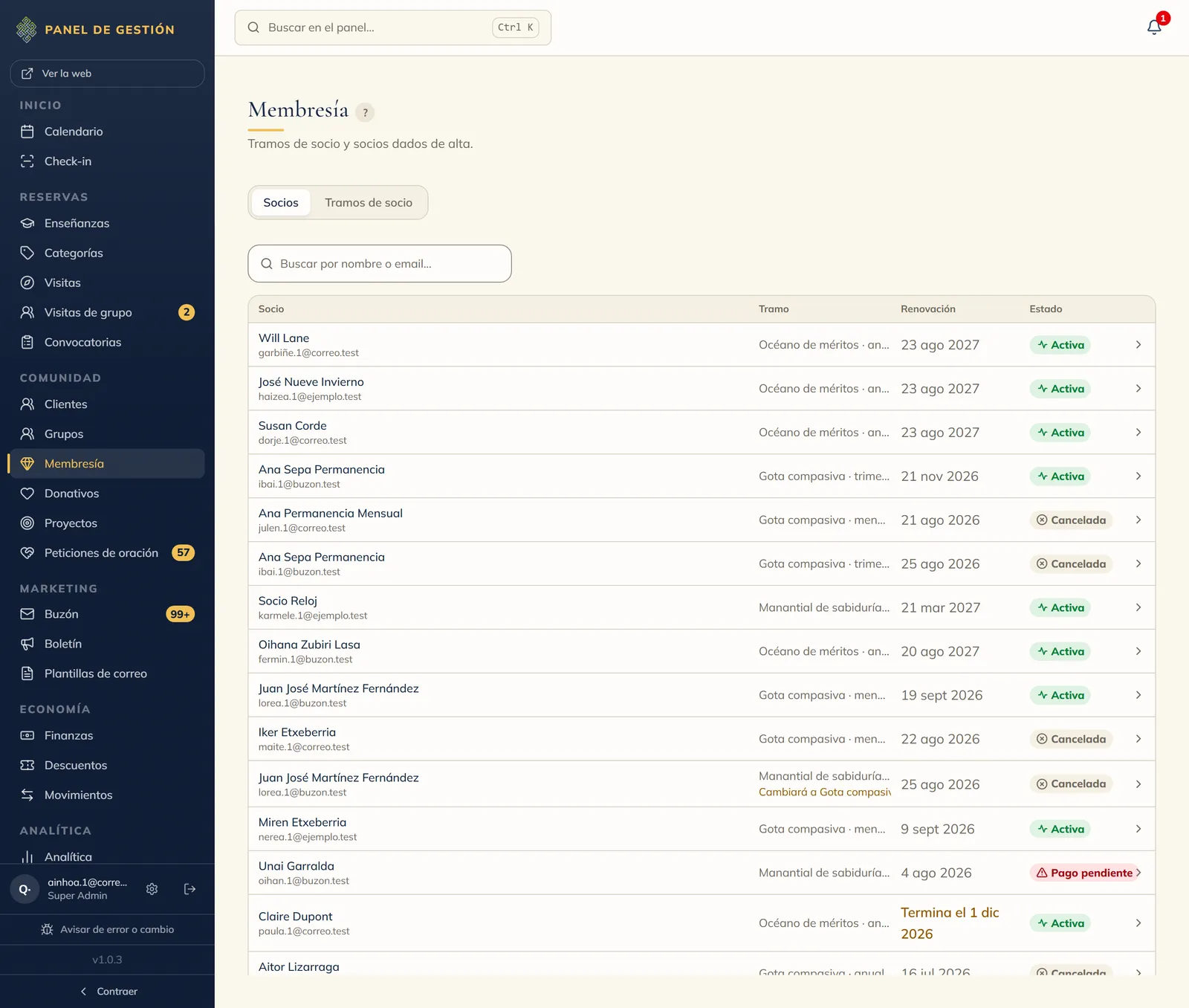Click the logout icon in sidebar footer
Viewport: 1189px width, 1008px height.
pos(189,889)
